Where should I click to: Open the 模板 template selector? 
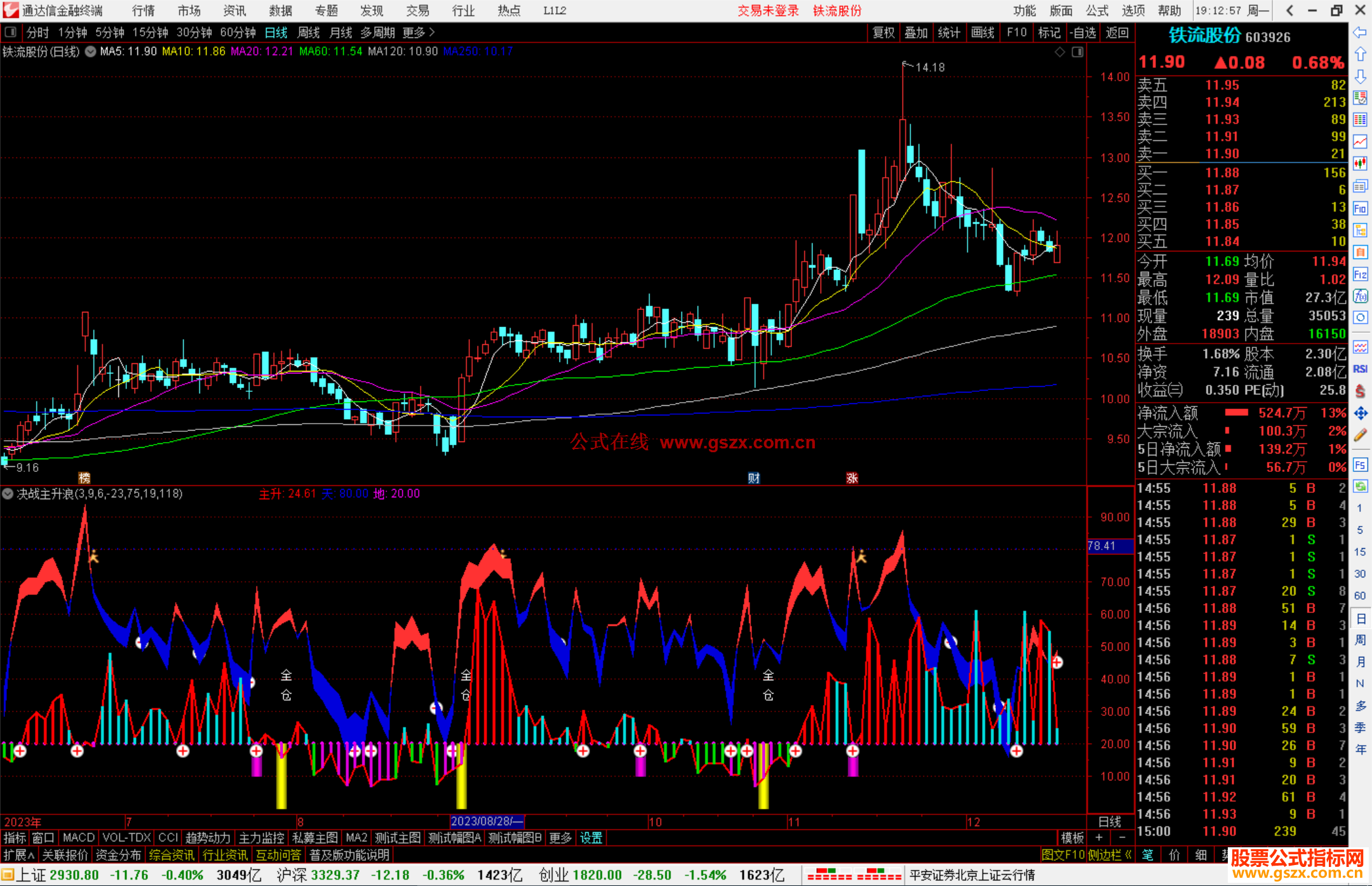[x=1072, y=838]
